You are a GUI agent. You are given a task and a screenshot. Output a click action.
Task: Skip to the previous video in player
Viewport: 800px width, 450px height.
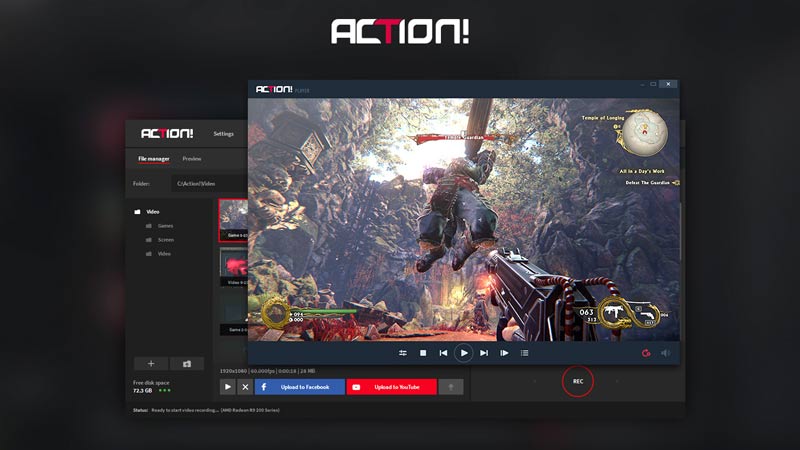[x=443, y=353]
